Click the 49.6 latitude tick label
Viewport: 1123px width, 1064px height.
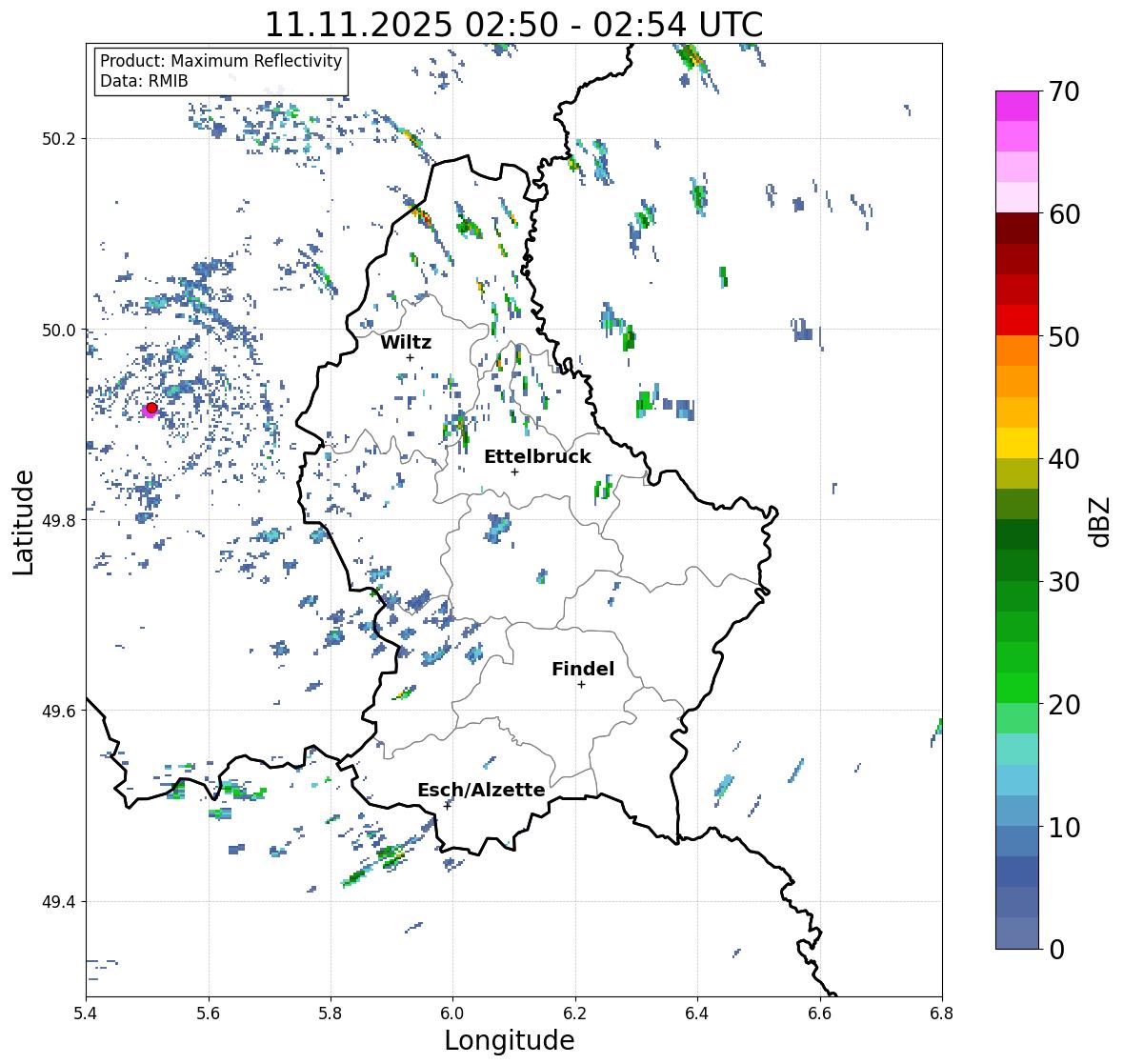pos(59,711)
